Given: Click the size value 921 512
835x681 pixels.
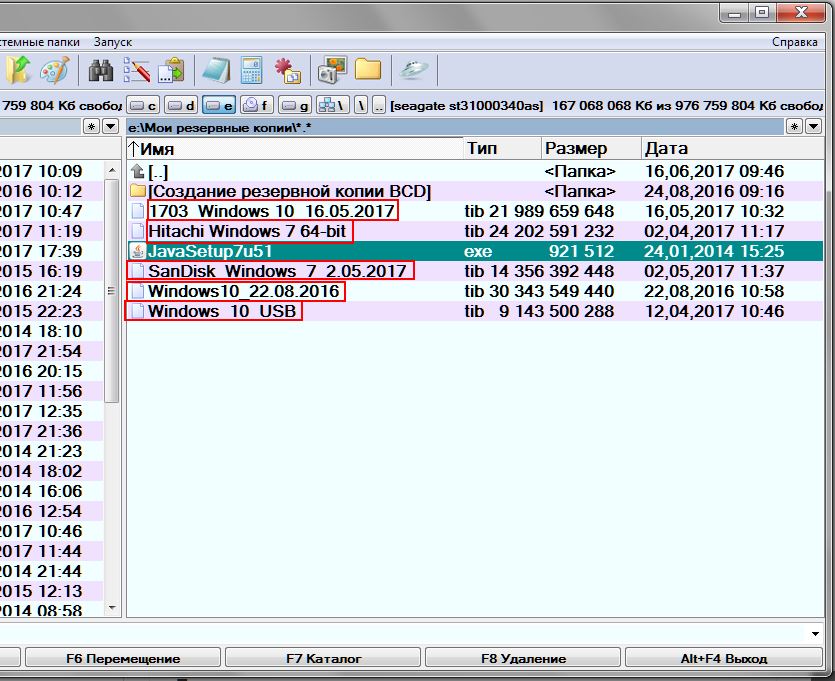Looking at the screenshot, I should click(582, 251).
